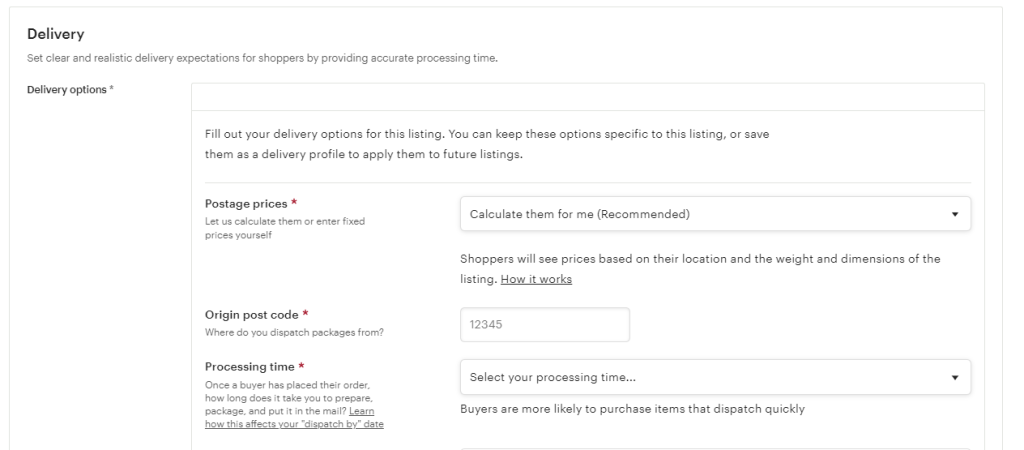Click Where do you dispatch packages from text
Screen dimensions: 1024x450
pyautogui.click(x=295, y=332)
